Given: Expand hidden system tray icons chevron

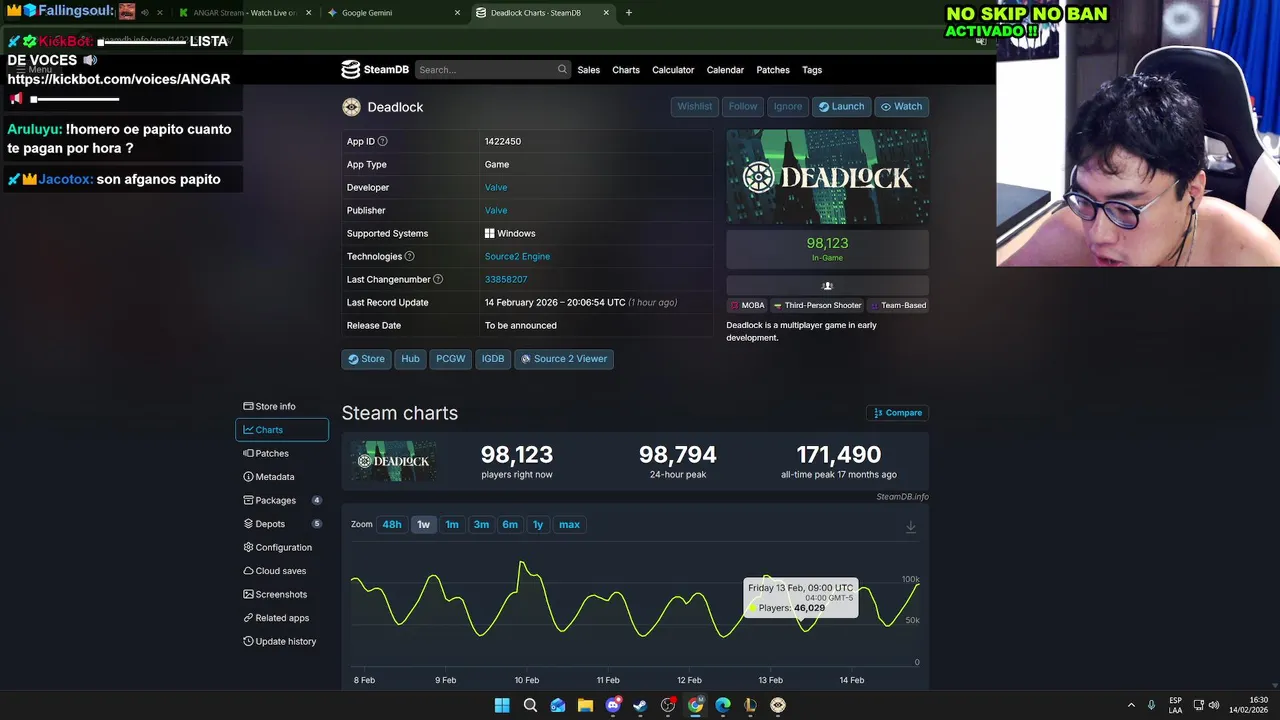Looking at the screenshot, I should click(x=1131, y=705).
